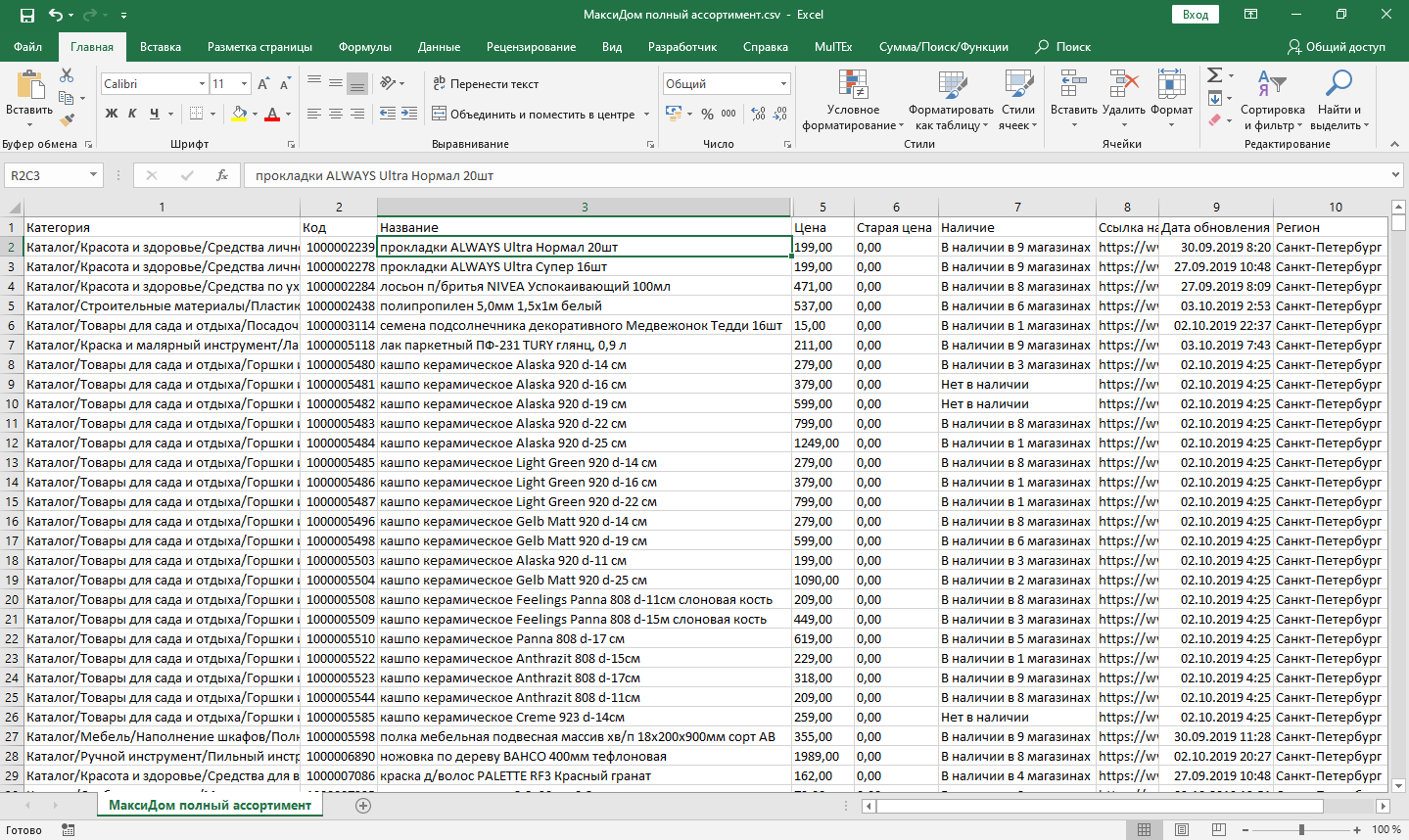Add a new sheet with plus button
Screen dimensions: 1409x840
click(363, 806)
